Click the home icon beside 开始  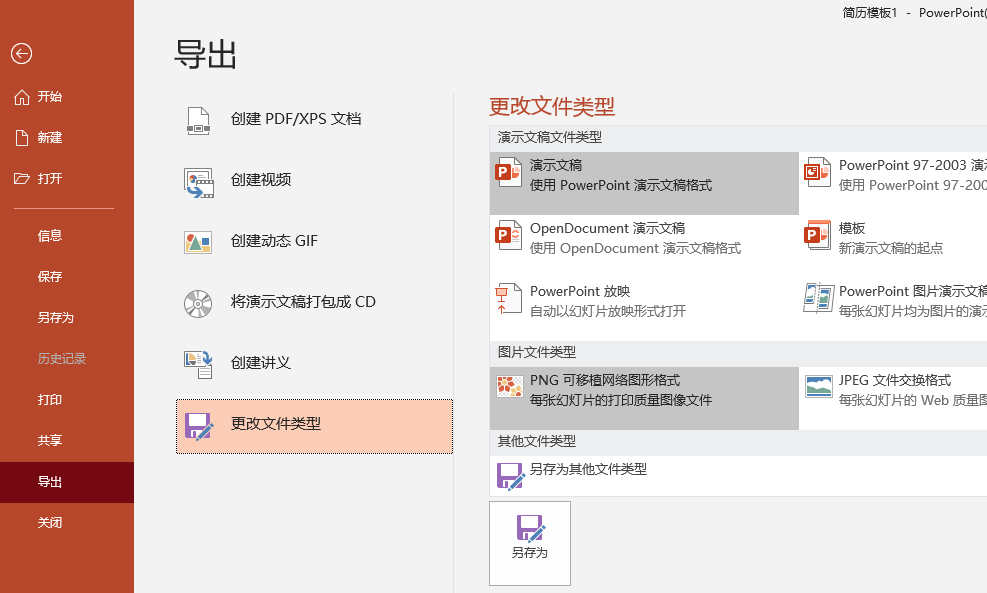[22, 97]
